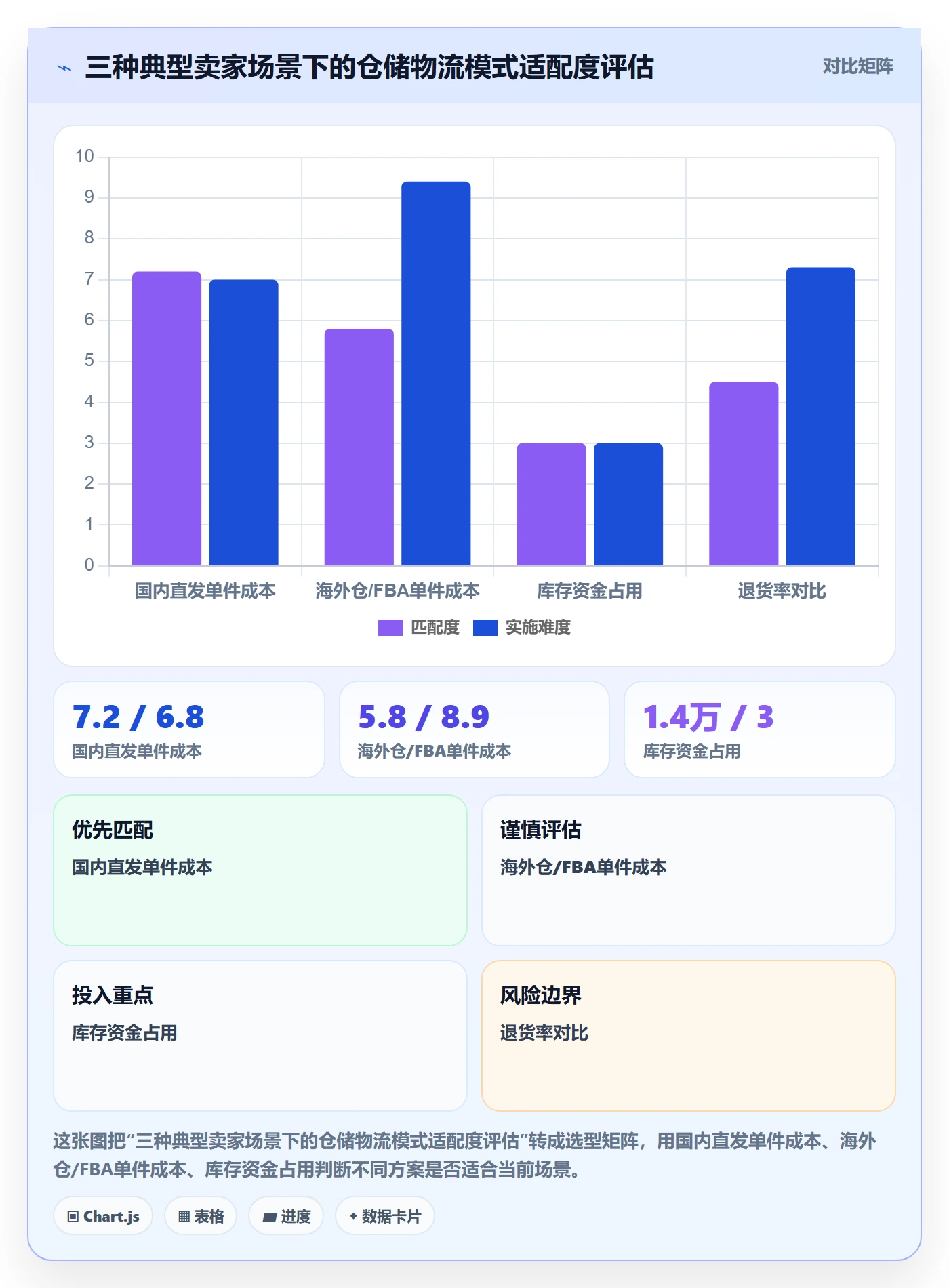Viewport: 949px width, 1288px height.
Task: Click the 匹配度 legend text
Action: pyautogui.click(x=435, y=628)
